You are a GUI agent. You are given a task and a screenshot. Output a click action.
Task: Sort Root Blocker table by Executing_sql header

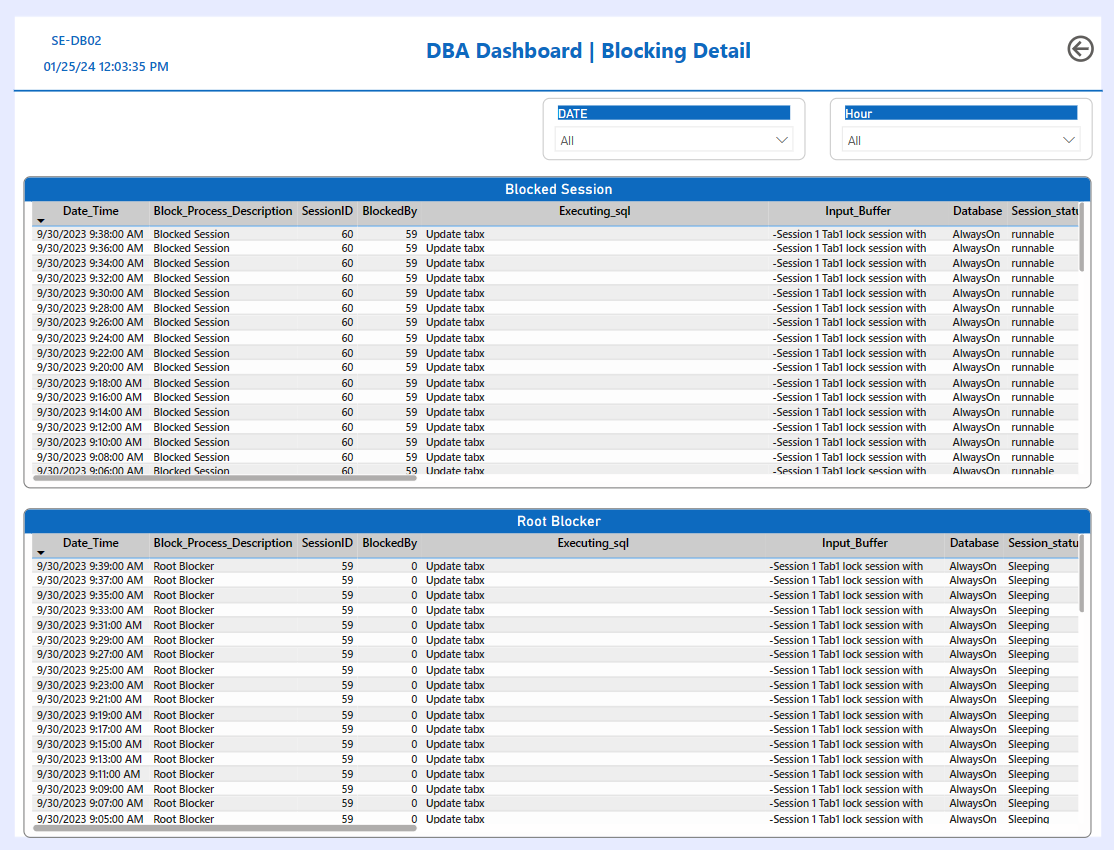pyautogui.click(x=593, y=543)
